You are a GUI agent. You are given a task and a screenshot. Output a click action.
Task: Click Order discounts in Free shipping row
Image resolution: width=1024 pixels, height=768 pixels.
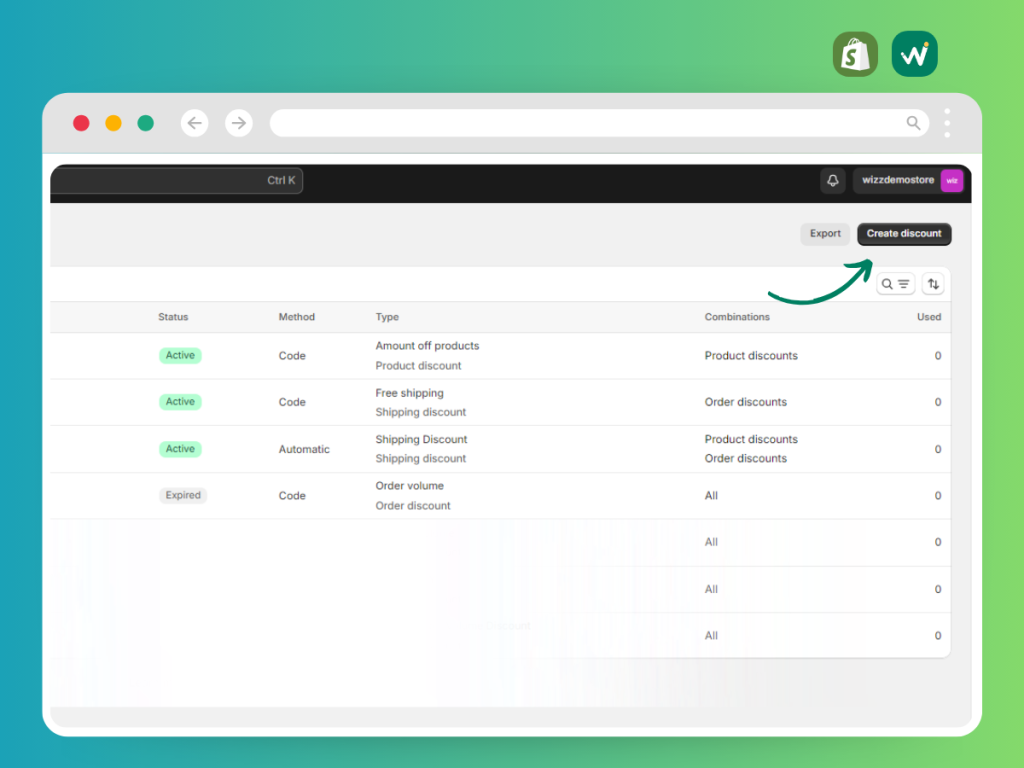[x=745, y=402]
